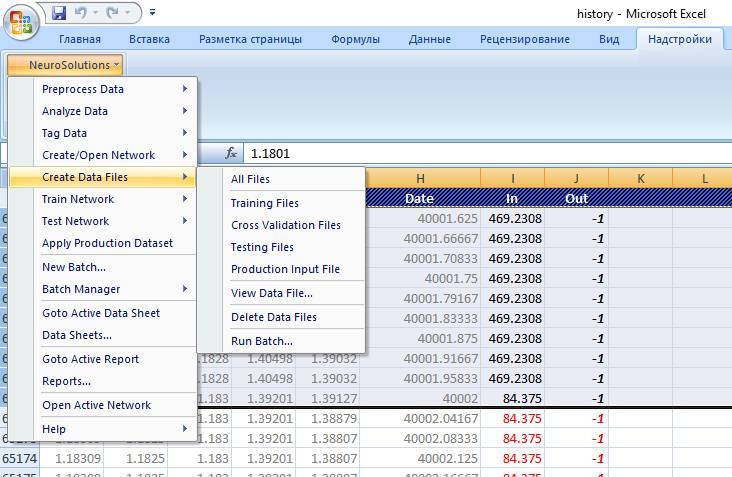Select the cell containing 40002.04167
This screenshot has height=477, width=732.
(420, 419)
